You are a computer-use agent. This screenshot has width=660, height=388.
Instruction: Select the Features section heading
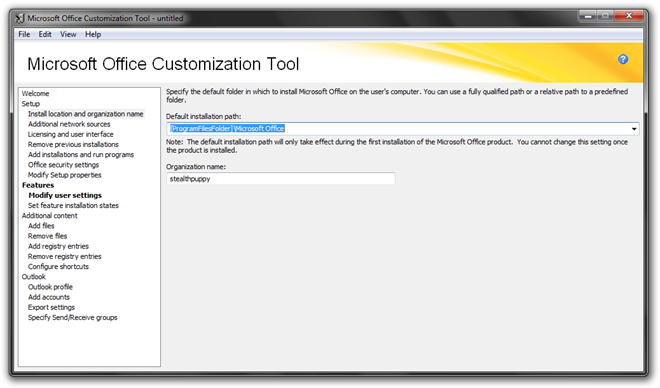point(38,185)
